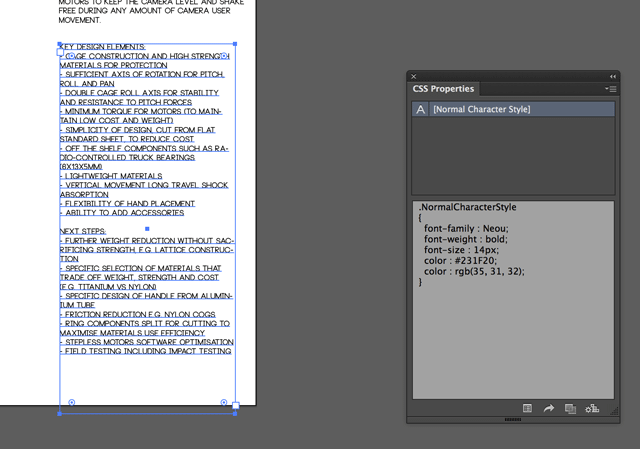Click the Generate CSS gear icon
The image size is (640, 449).
[592, 409]
